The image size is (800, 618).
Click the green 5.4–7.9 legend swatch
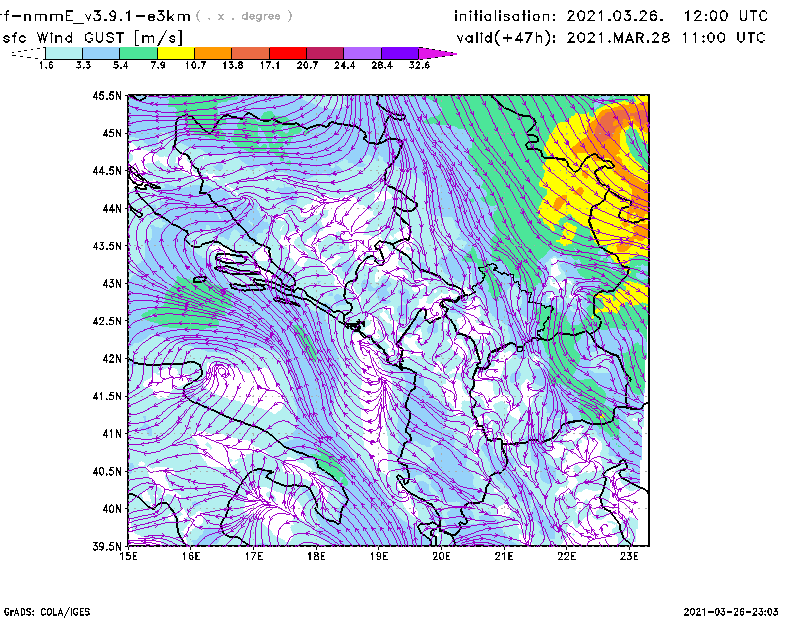coord(139,53)
